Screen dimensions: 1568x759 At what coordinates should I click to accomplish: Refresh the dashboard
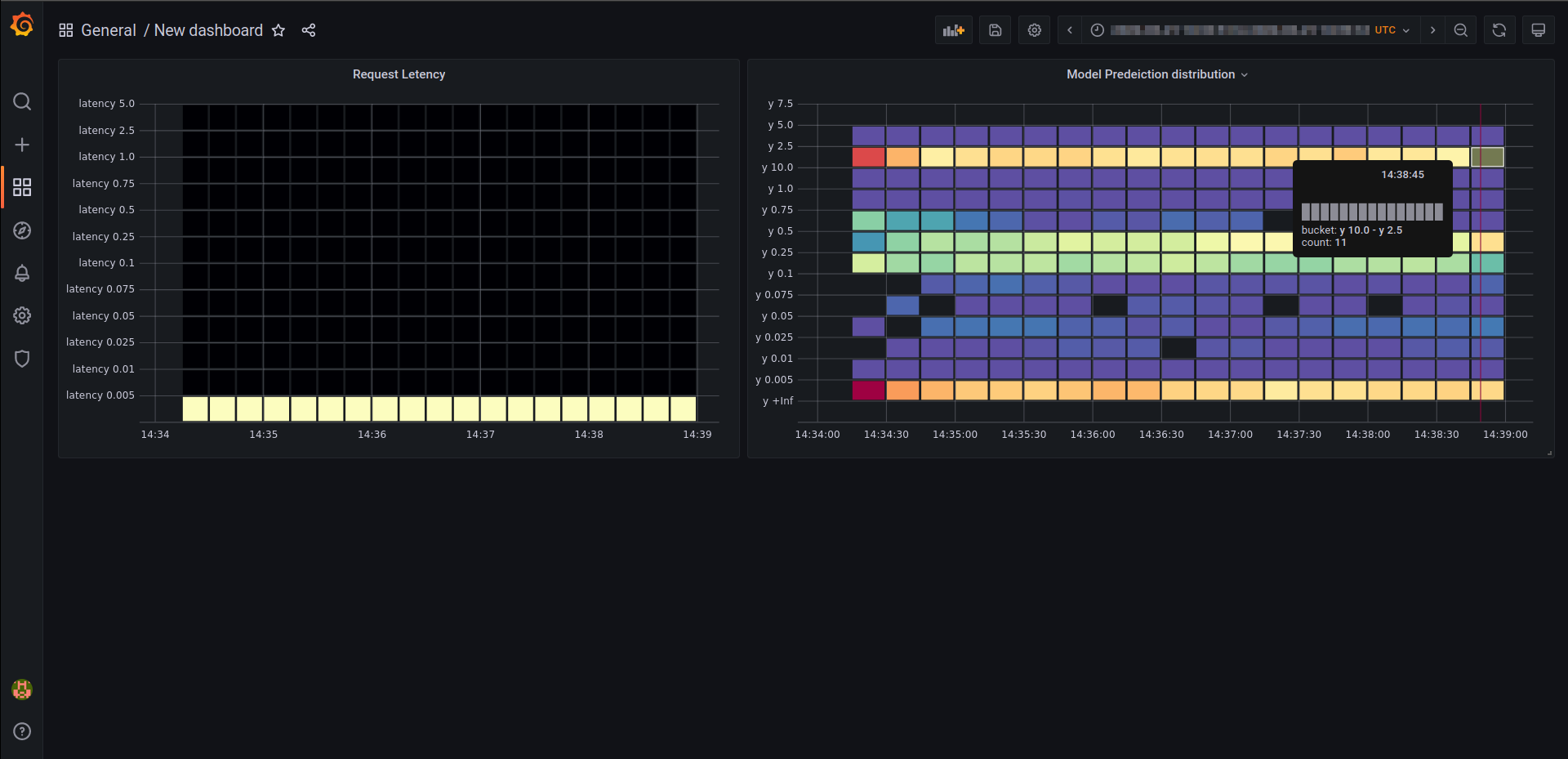coord(1499,30)
